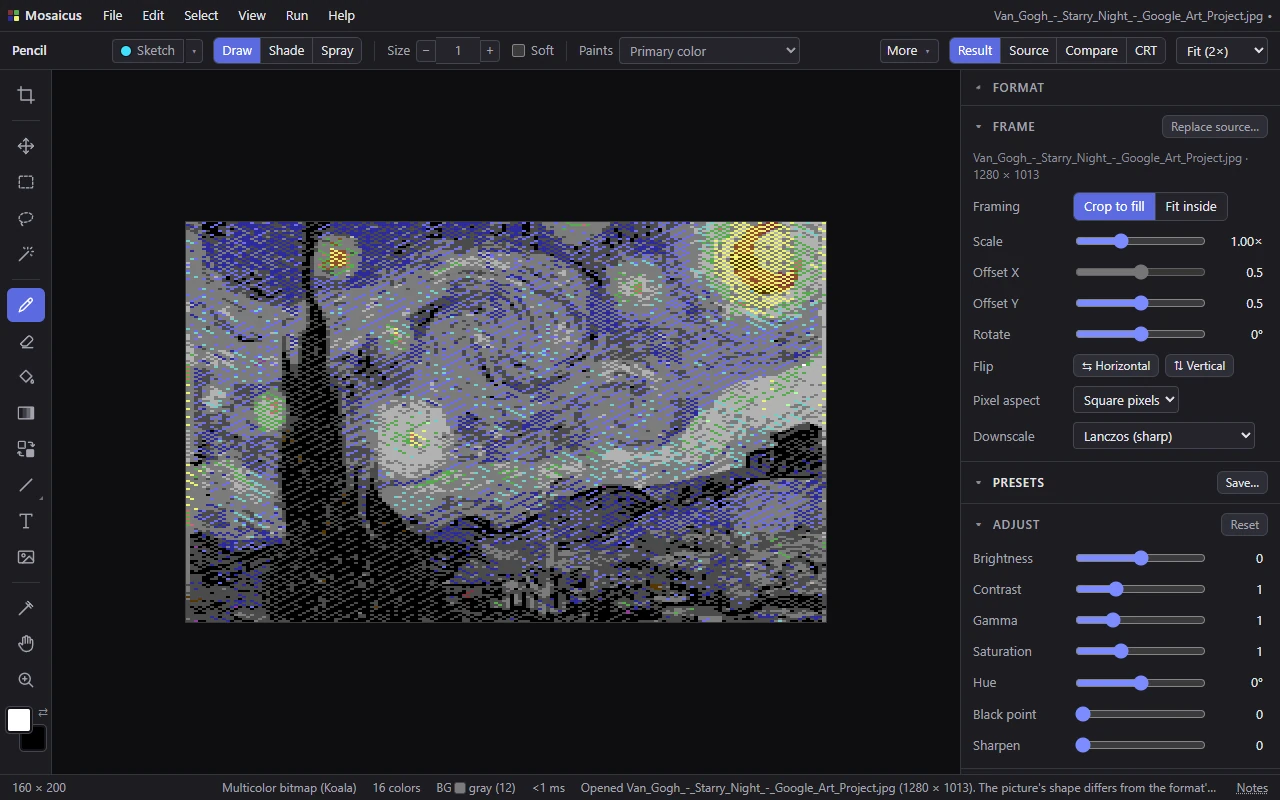
Task: Choose Fit inside framing
Action: [1191, 206]
